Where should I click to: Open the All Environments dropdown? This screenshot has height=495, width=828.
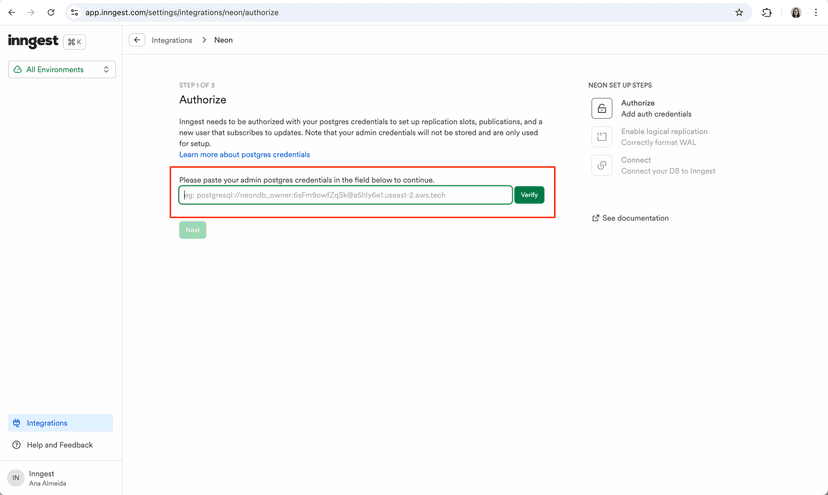coord(62,70)
